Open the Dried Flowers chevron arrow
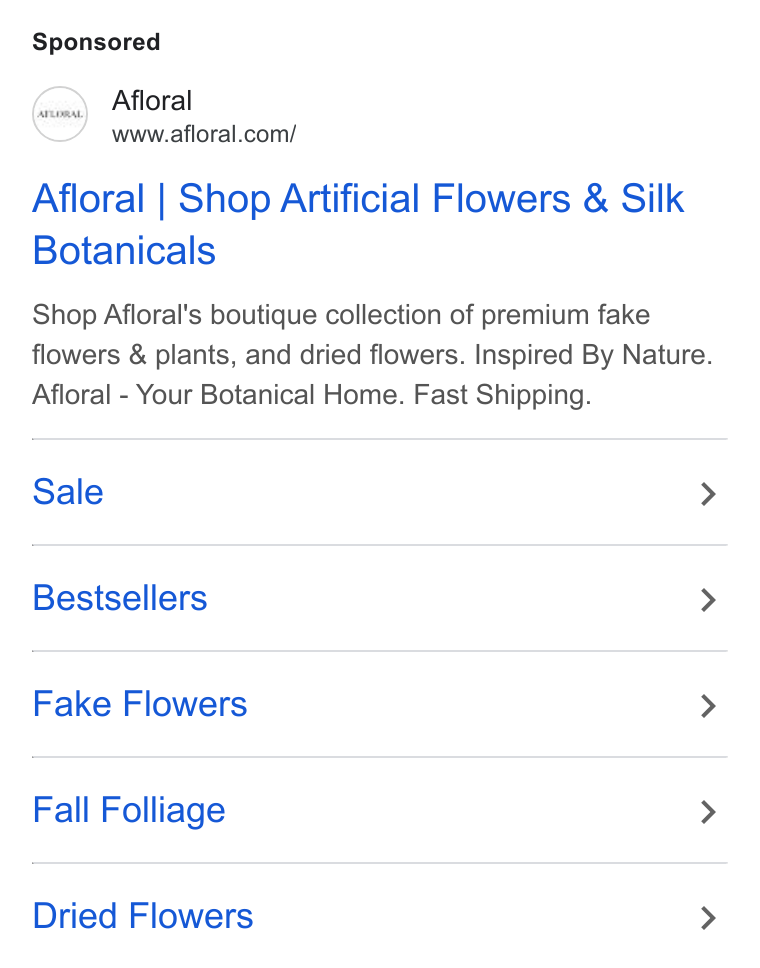 coord(708,918)
